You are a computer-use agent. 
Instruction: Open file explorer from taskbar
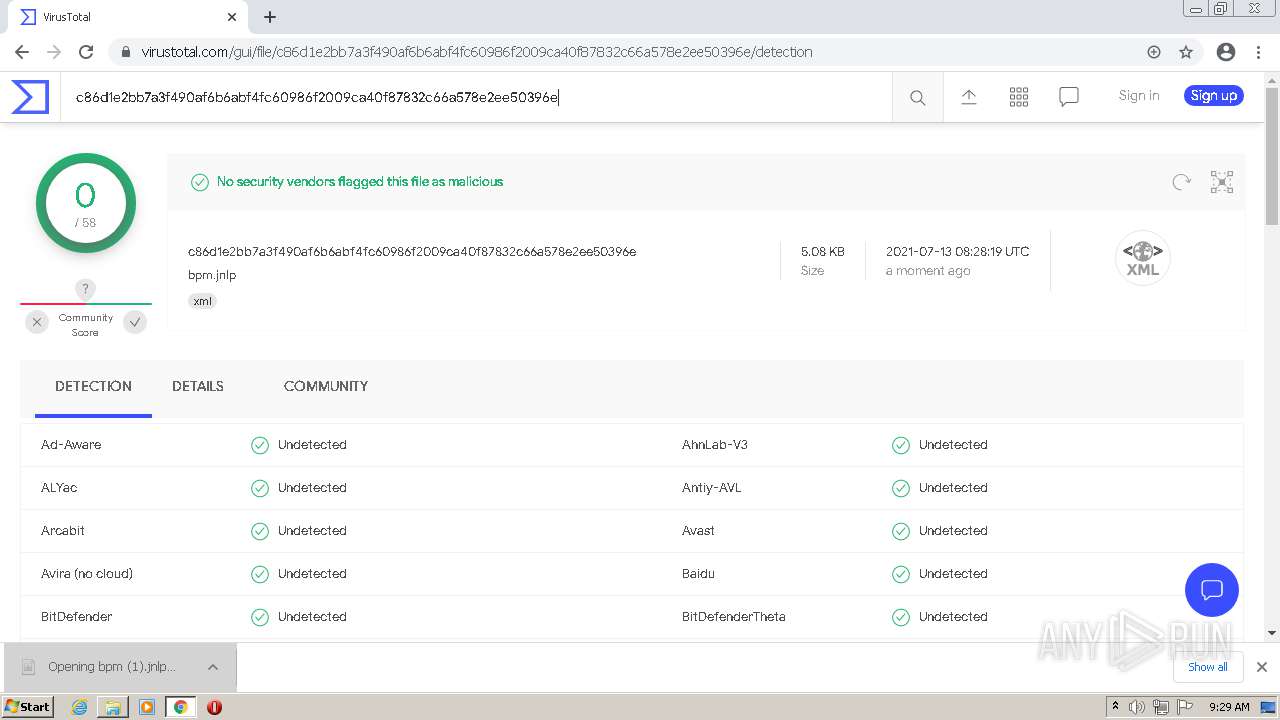pos(113,707)
